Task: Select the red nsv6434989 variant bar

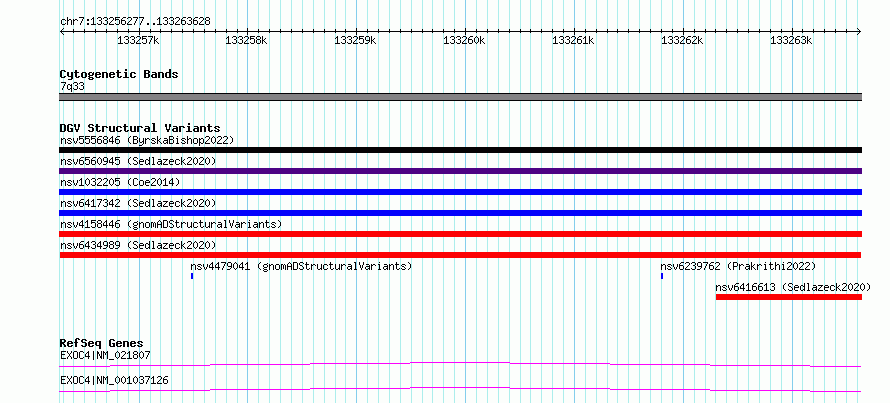Action: point(461,255)
